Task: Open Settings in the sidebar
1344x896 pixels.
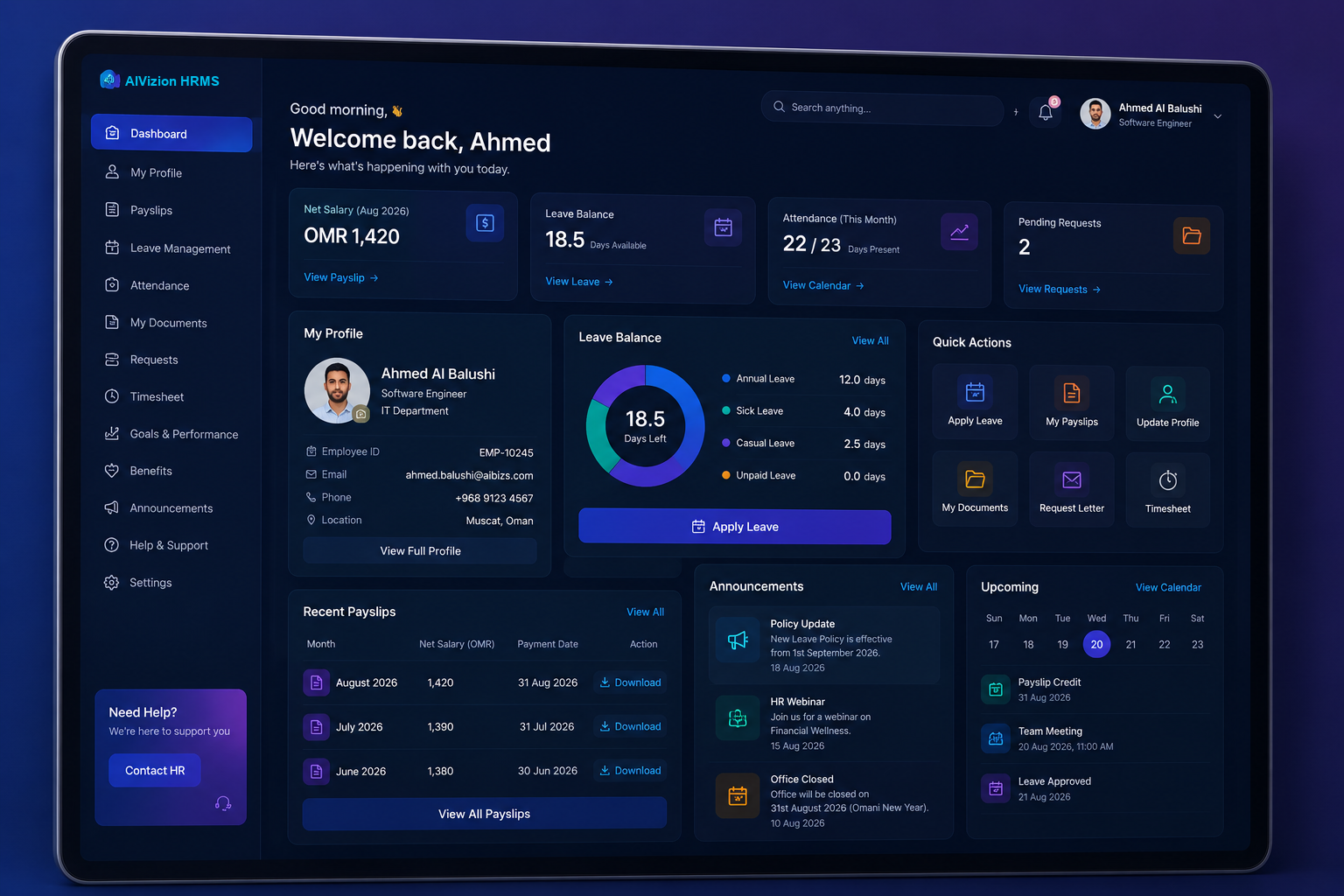Action: coord(171,583)
